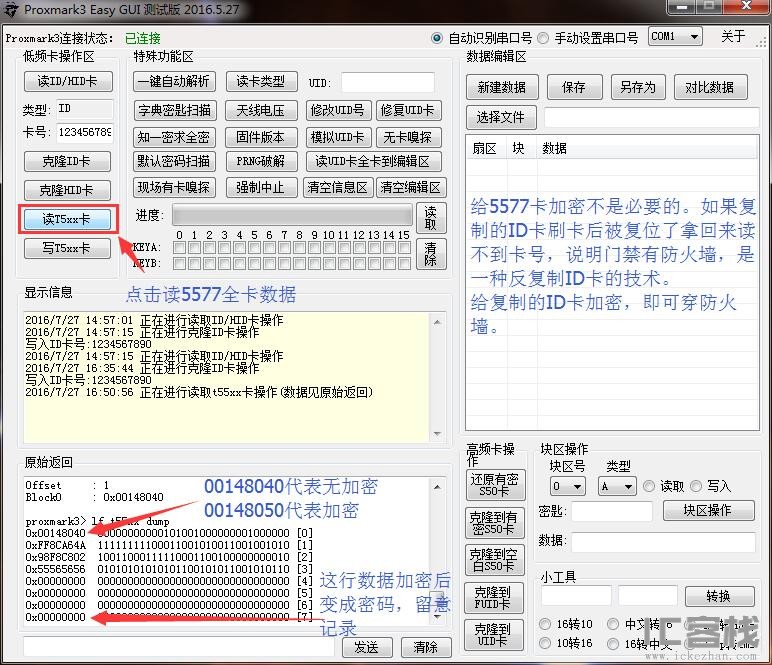Viewport: 772px width, 665px height.
Task: Click the 卡号 input field showing 123456789
Action: [85, 132]
